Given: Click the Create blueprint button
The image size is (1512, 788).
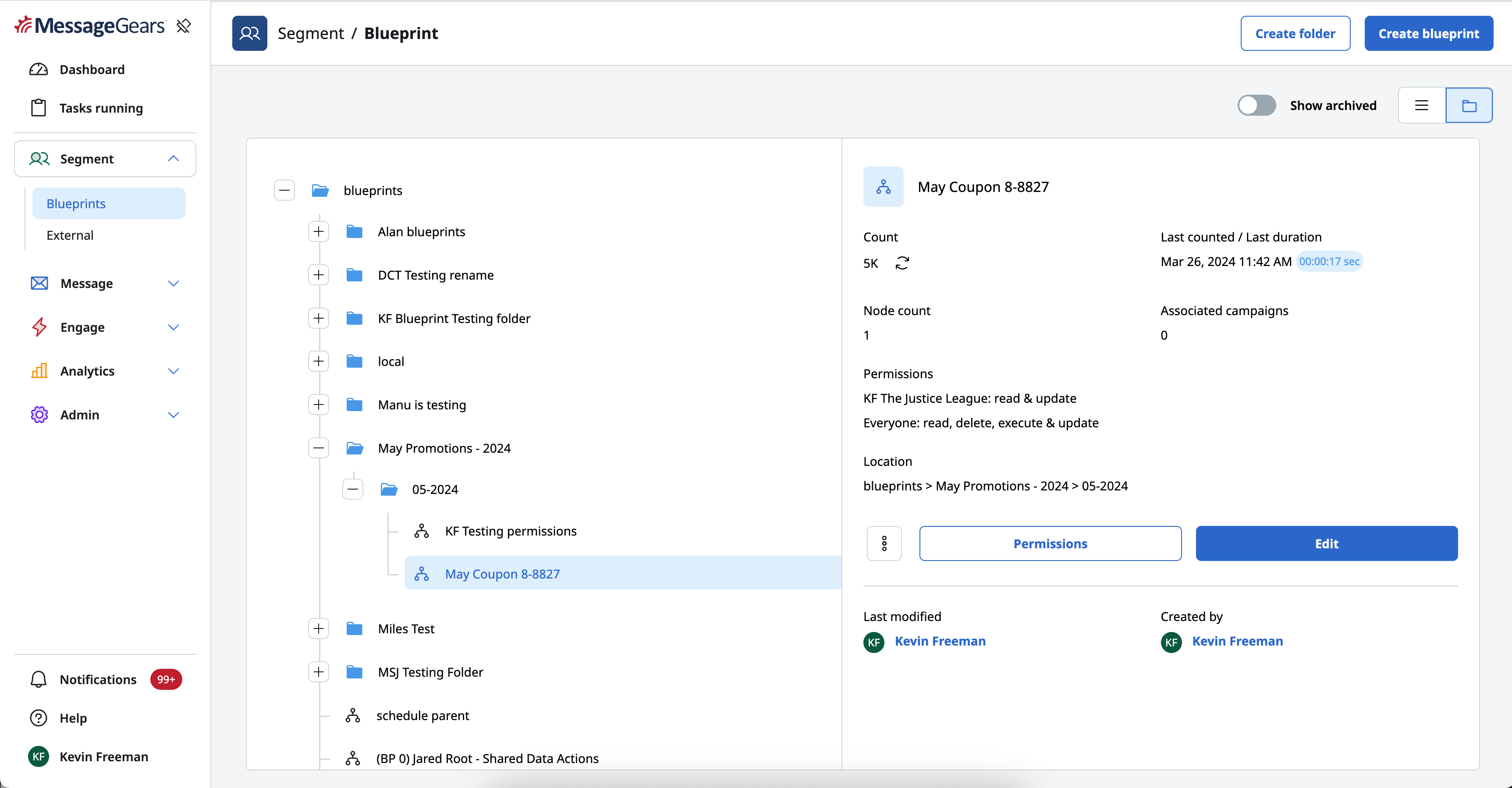Looking at the screenshot, I should click(x=1429, y=33).
